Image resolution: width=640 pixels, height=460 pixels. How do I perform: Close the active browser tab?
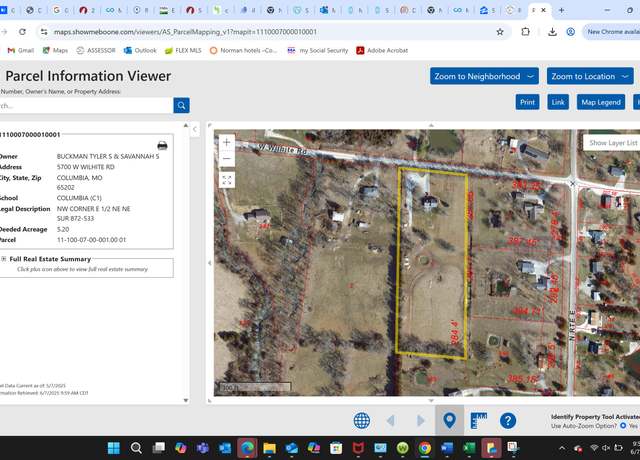(543, 10)
